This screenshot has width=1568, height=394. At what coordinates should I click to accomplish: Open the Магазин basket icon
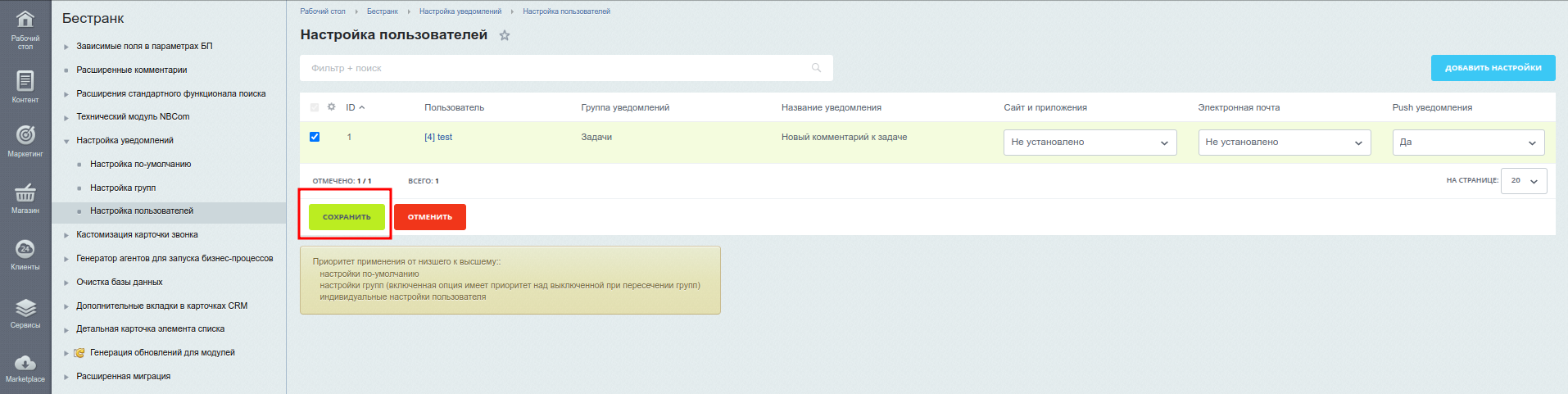(x=25, y=193)
